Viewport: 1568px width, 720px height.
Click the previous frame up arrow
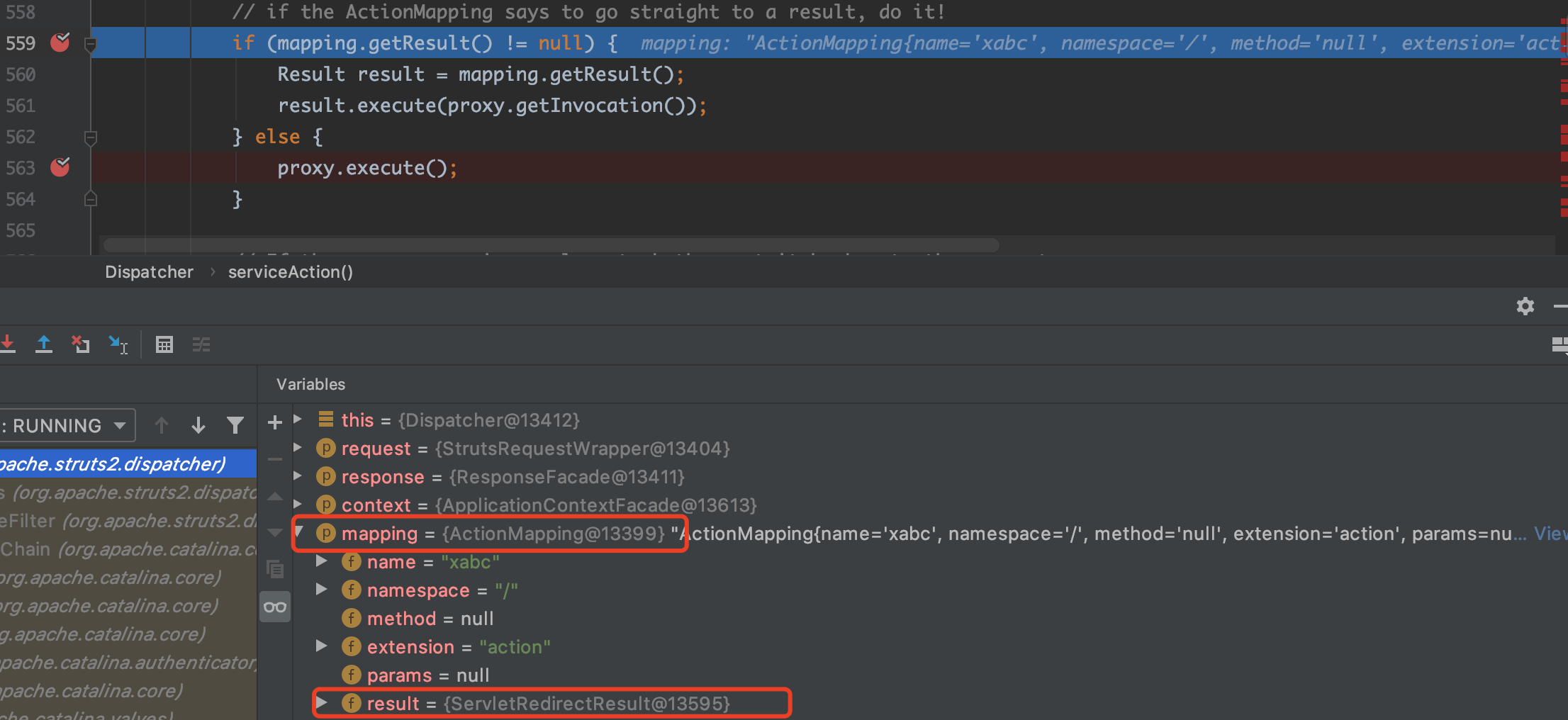tap(162, 425)
